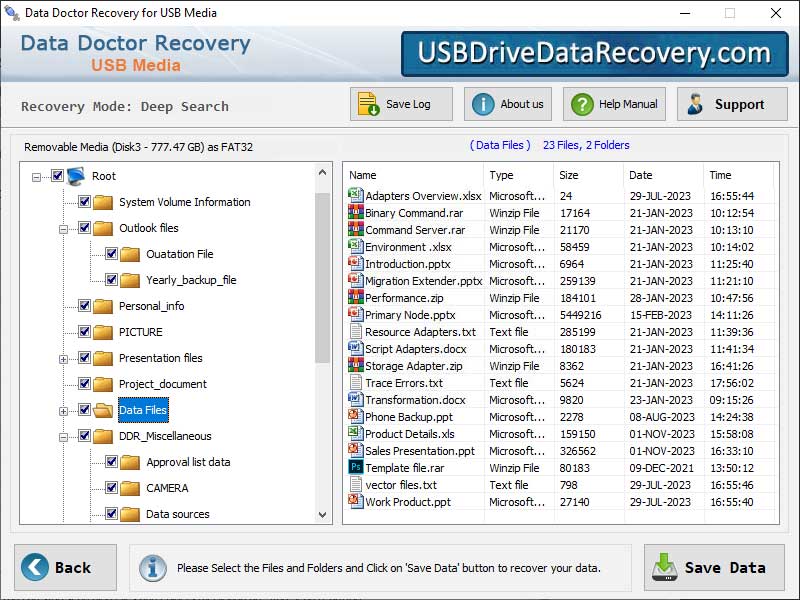Click the Winzip icon beside Performance.zip
The width and height of the screenshot is (800, 600).
click(x=353, y=298)
